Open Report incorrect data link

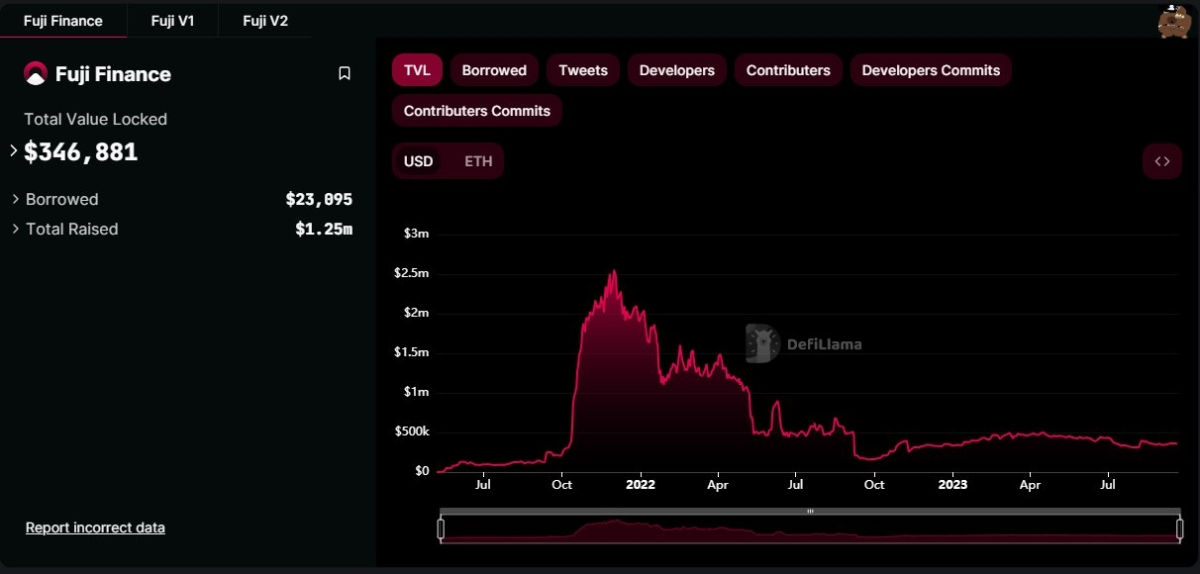coord(95,527)
